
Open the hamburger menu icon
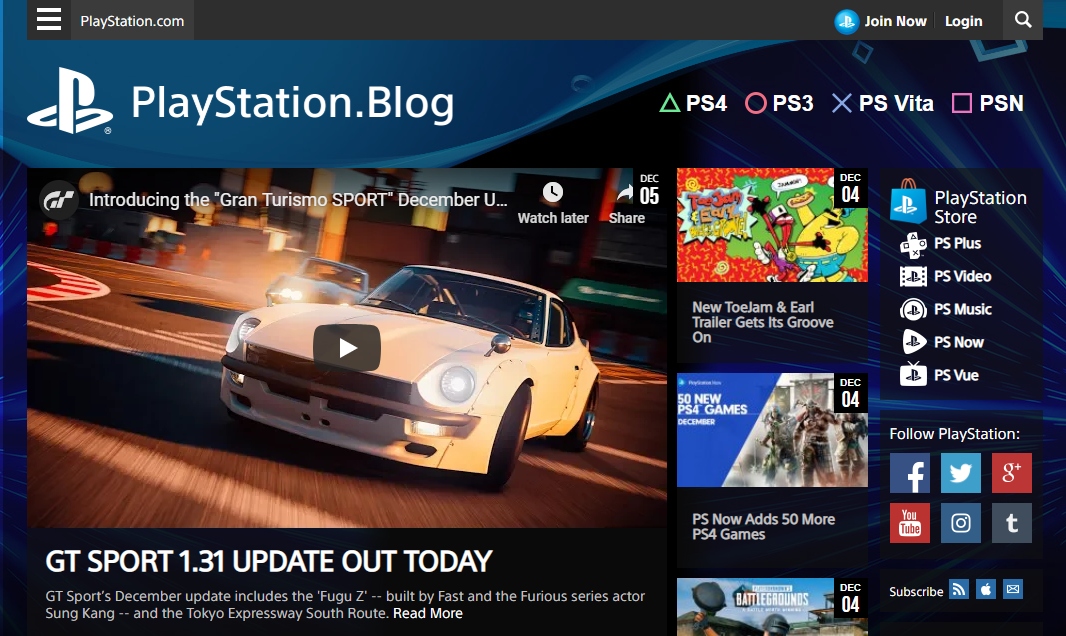49,19
